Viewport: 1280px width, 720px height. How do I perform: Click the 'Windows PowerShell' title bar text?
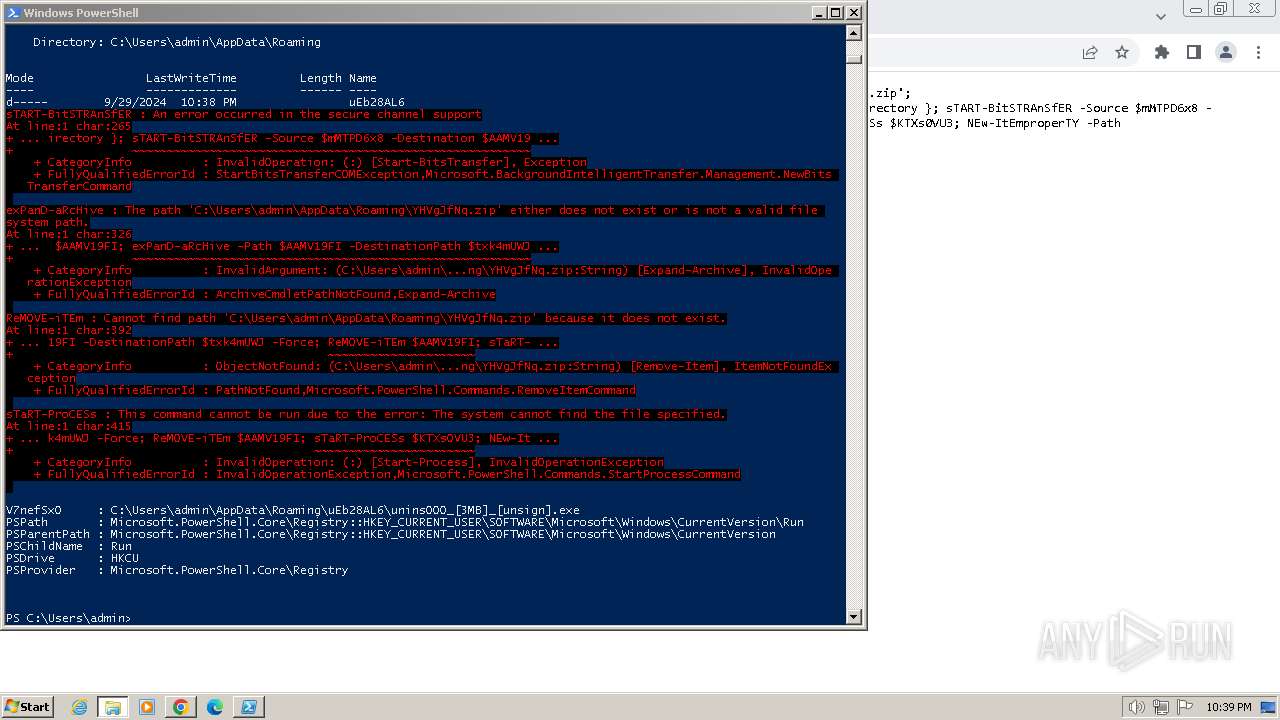pyautogui.click(x=81, y=13)
